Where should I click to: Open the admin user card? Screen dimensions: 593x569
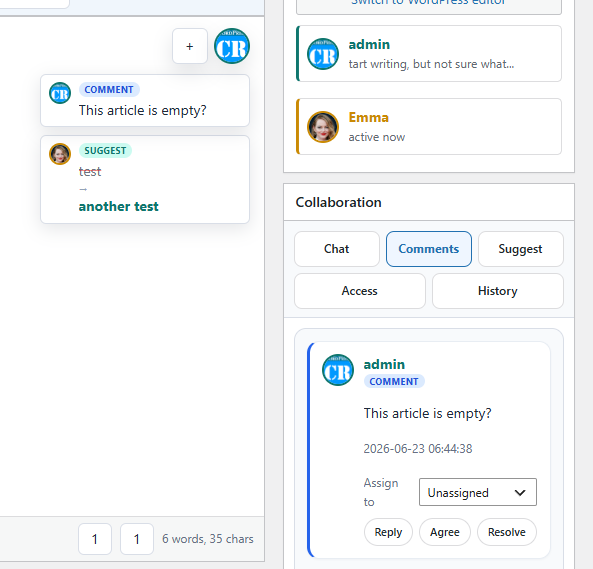pos(429,54)
